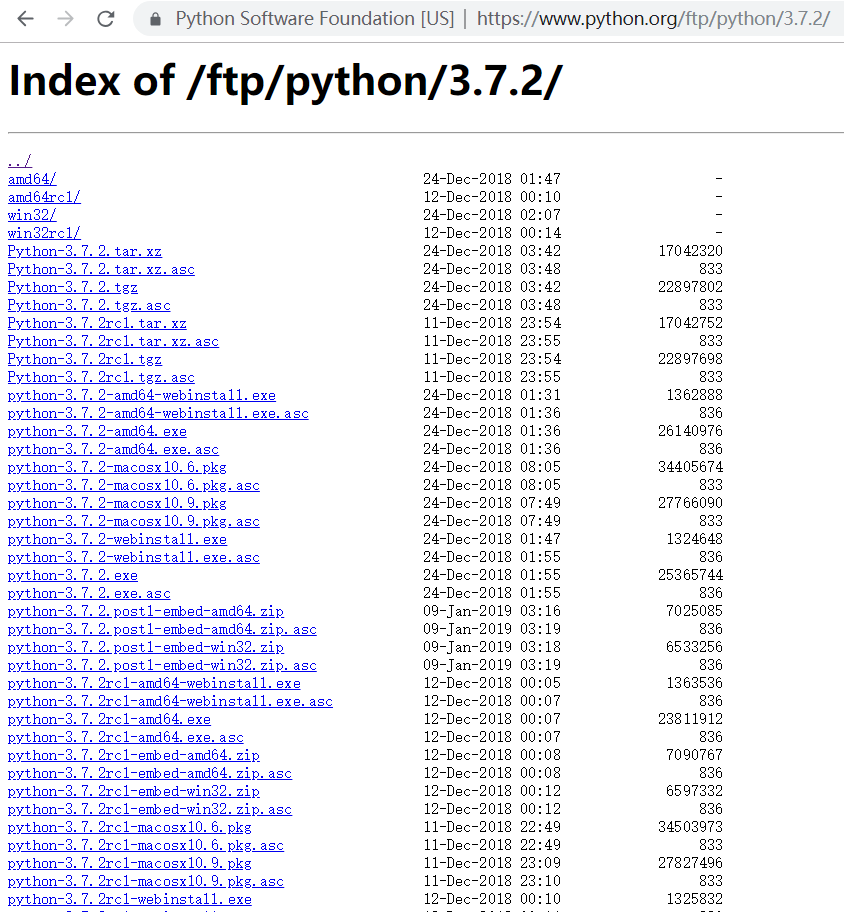Open python-3.7.2.post1-embed-amd64.zip.asc link
Image resolution: width=844 pixels, height=912 pixels.
(162, 629)
